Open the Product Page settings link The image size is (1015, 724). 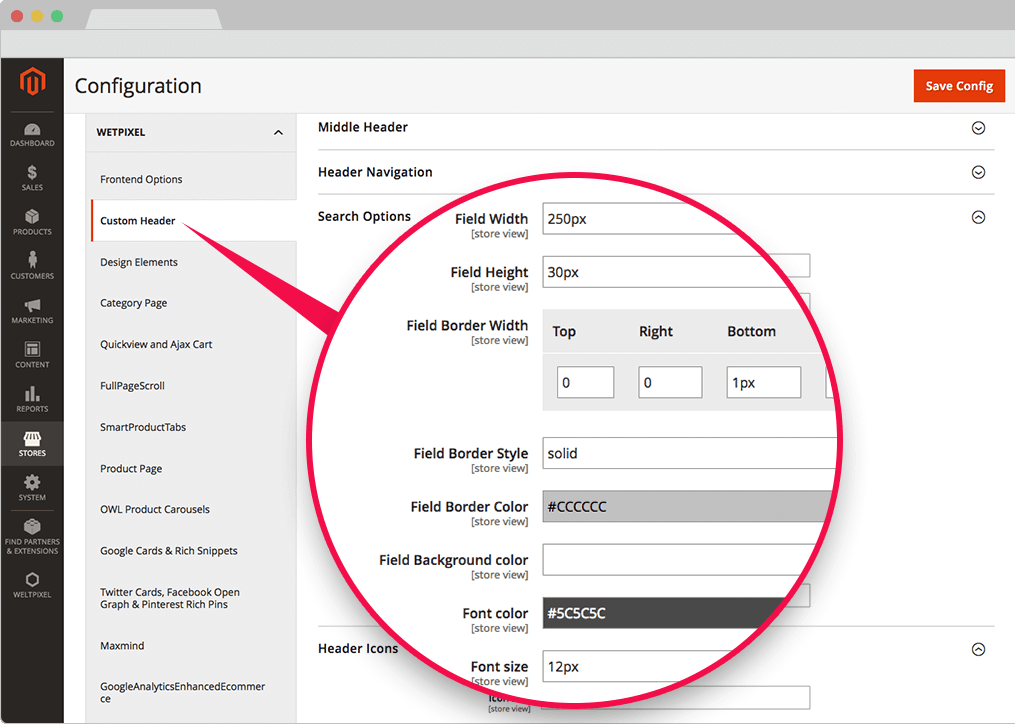131,468
